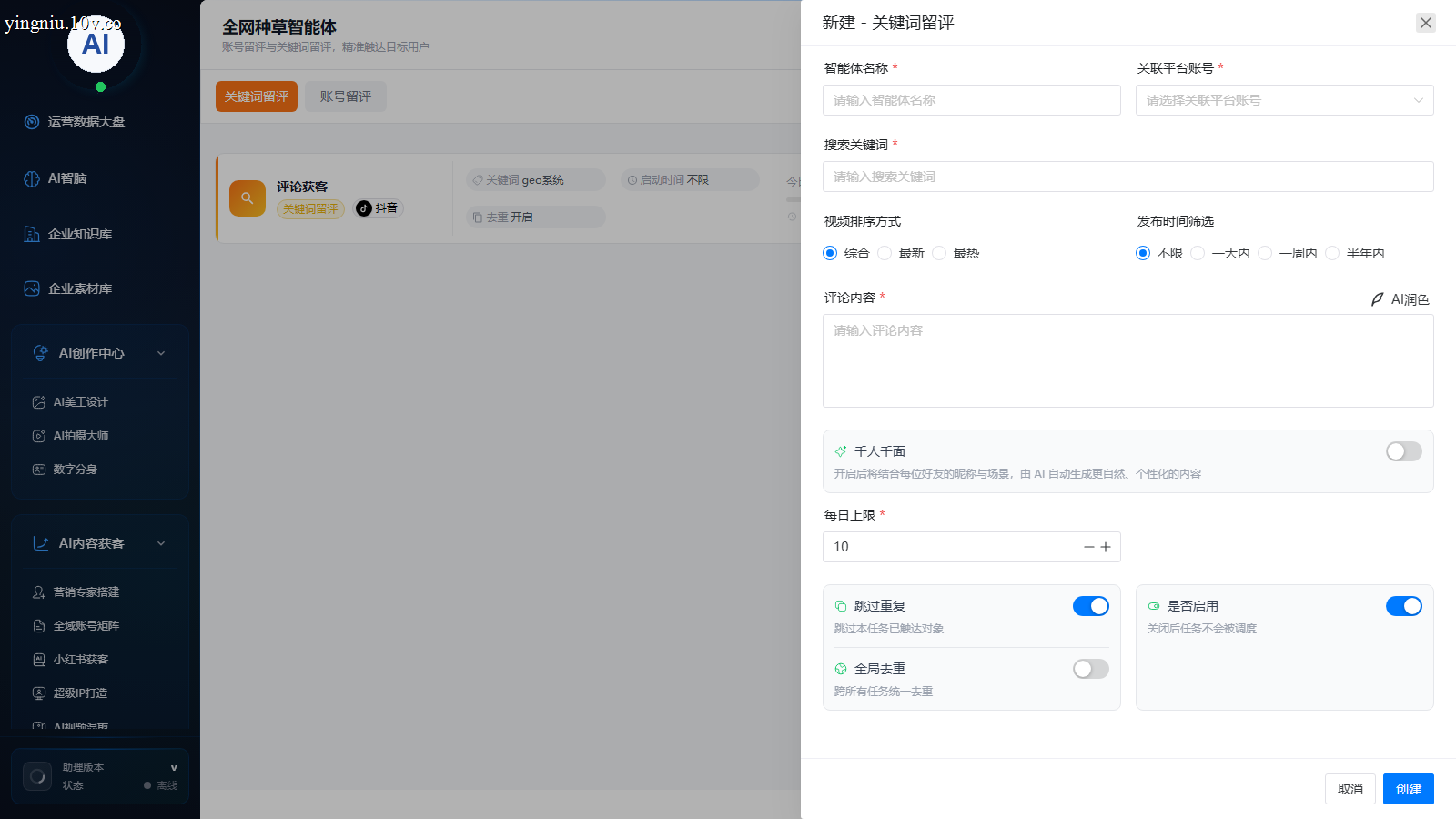The width and height of the screenshot is (1456, 819).
Task: Click 启动时间 不限 chip on card
Action: (690, 180)
